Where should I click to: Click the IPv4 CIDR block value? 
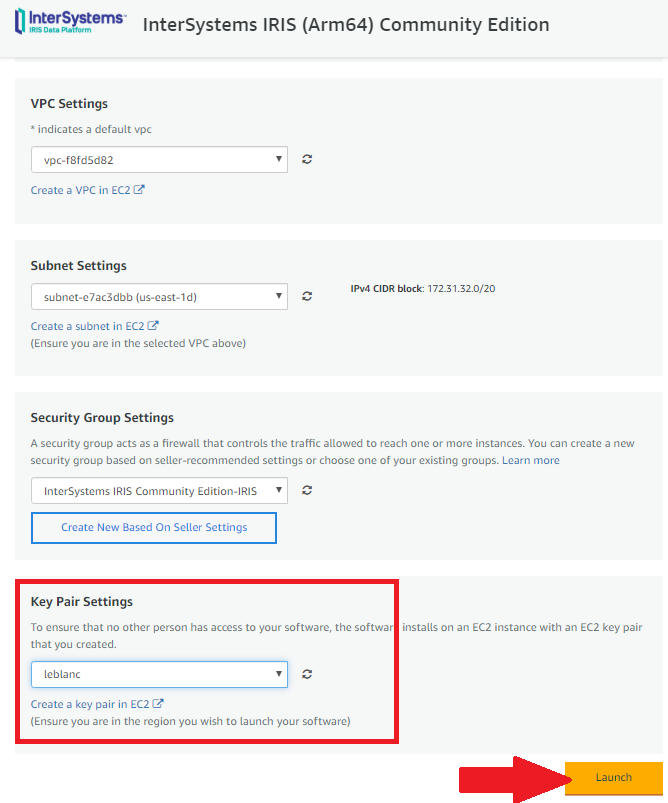tap(461, 288)
